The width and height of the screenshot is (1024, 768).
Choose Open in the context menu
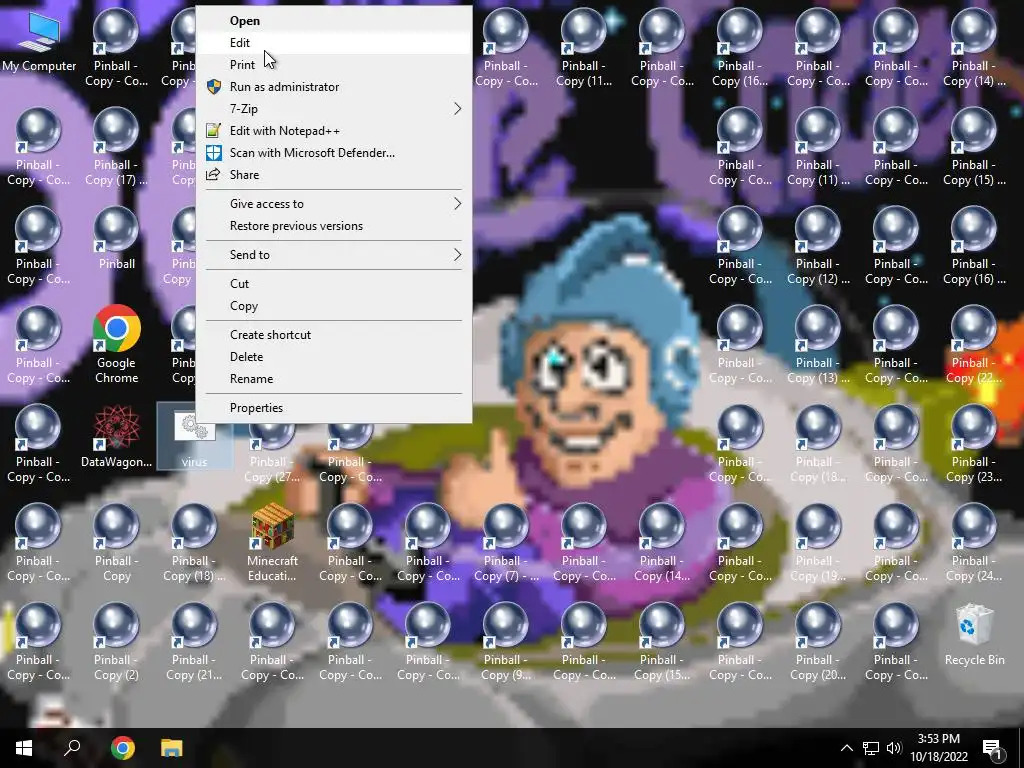(x=334, y=21)
